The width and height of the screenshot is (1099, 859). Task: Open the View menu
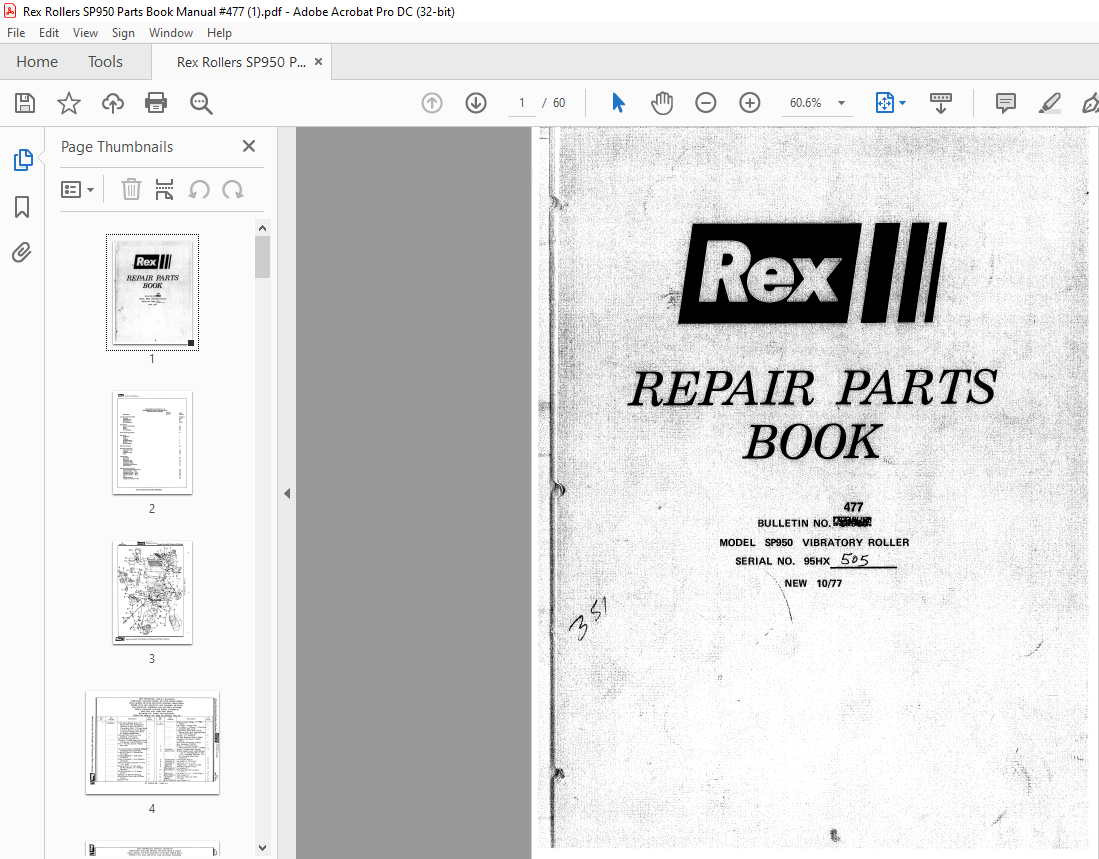coord(85,33)
